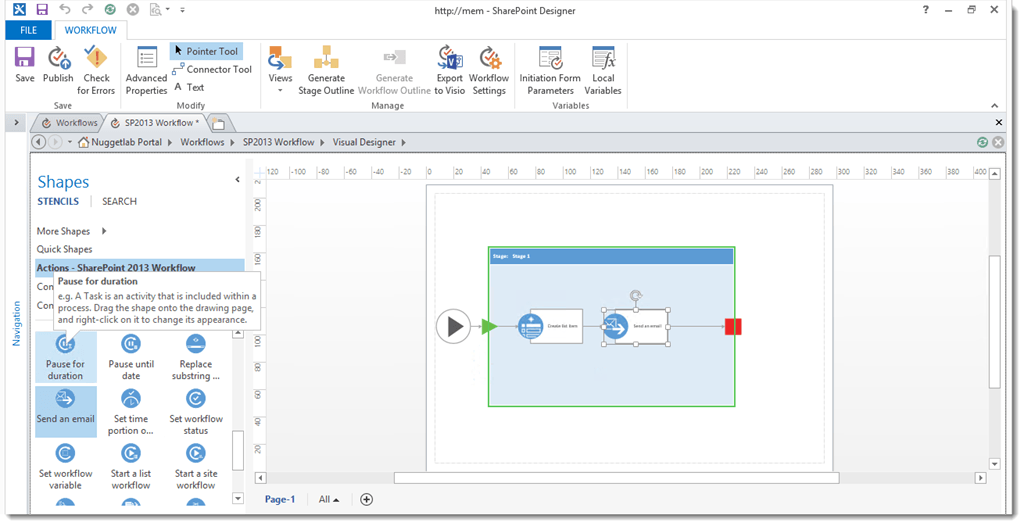This screenshot has width=1024, height=526.
Task: Click Export to Visio
Action: click(450, 71)
